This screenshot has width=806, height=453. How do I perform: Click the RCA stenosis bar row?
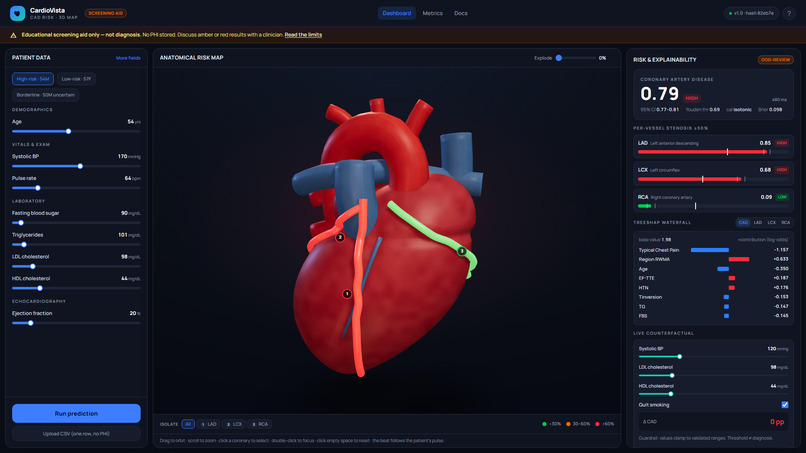713,201
